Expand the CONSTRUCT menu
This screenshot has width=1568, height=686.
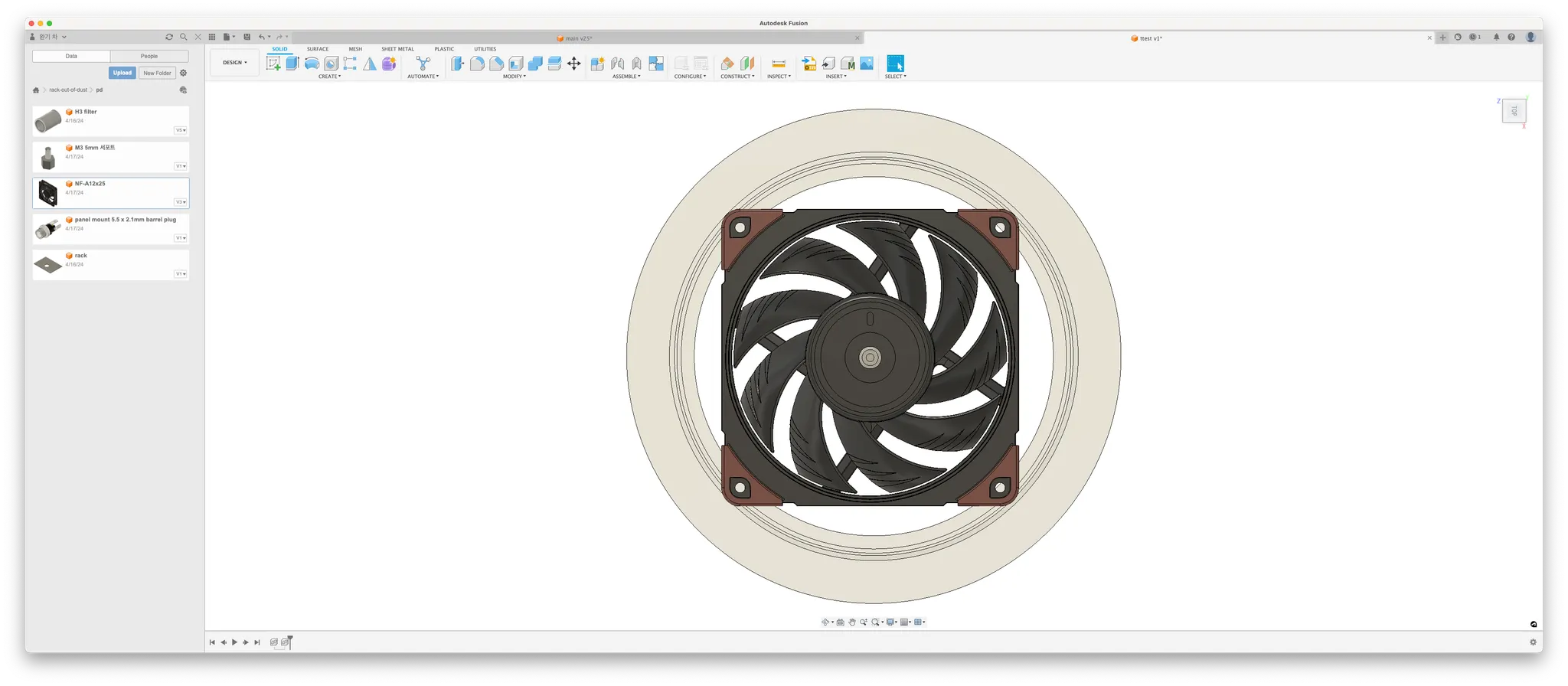[x=737, y=77]
